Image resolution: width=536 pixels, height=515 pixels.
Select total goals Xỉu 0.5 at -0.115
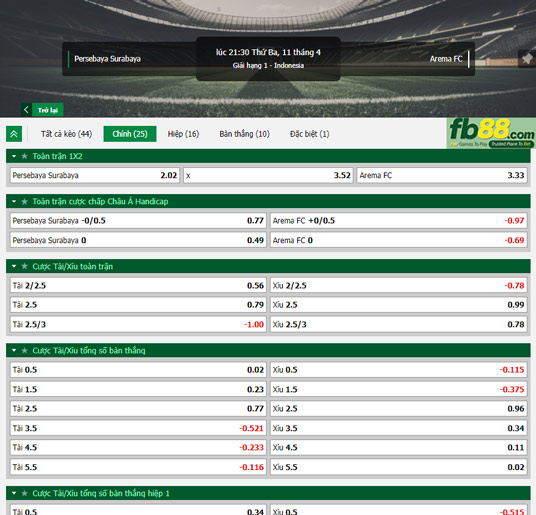tap(399, 370)
